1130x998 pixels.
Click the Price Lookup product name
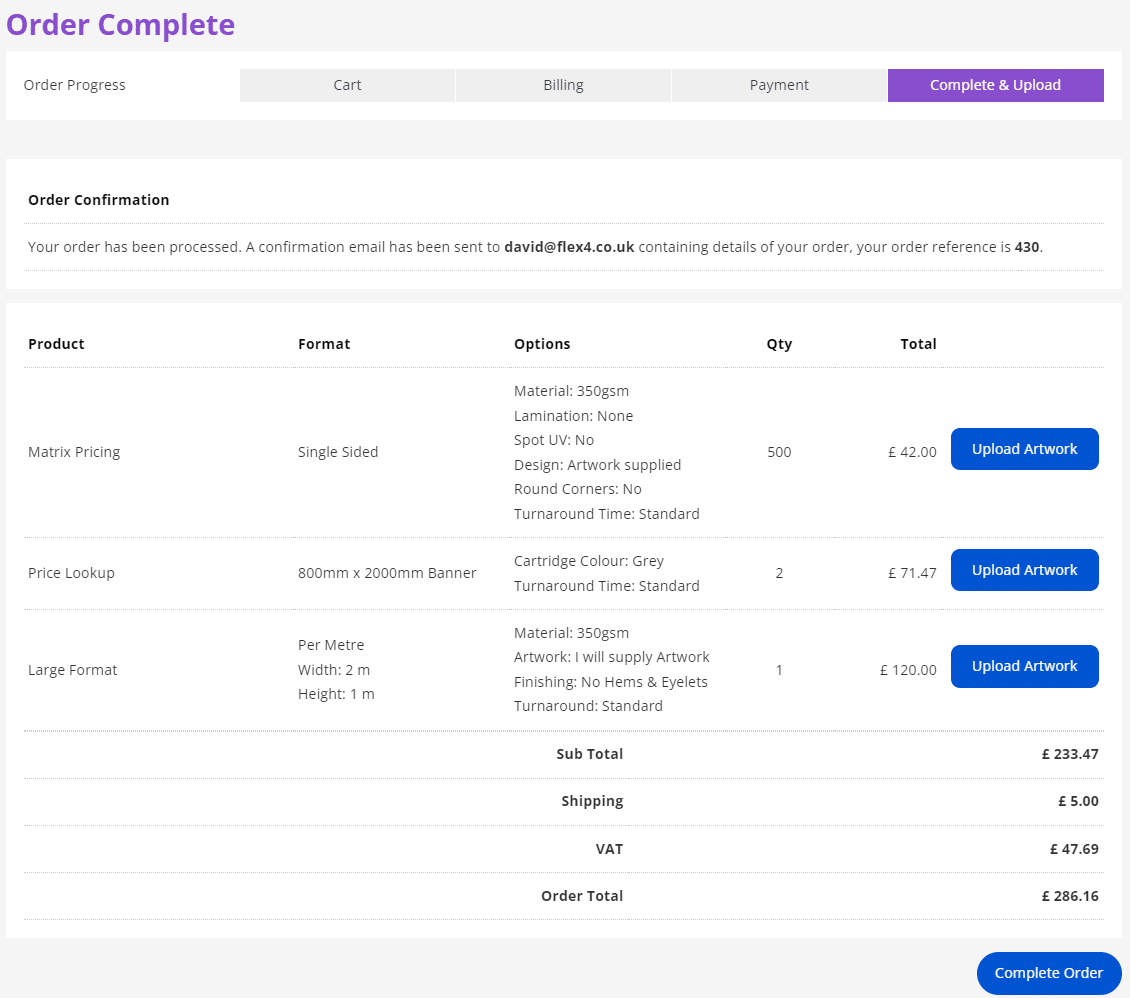tap(71, 573)
